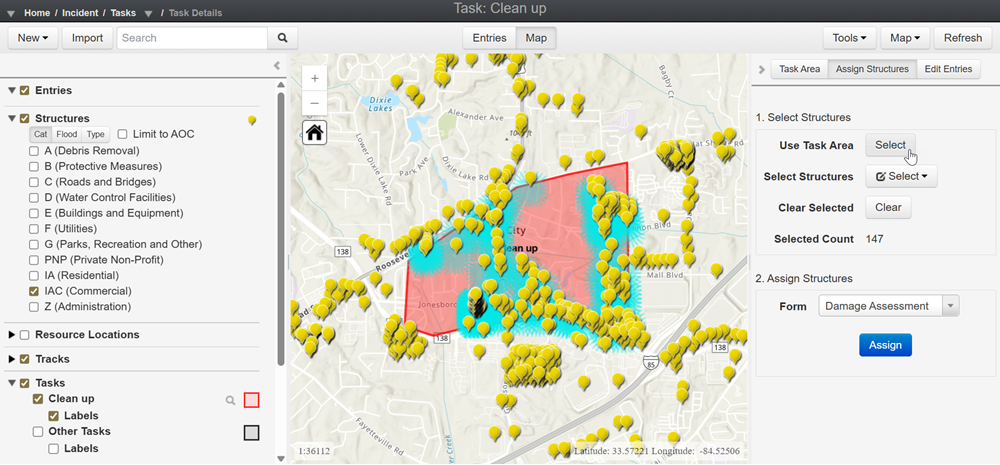The width and height of the screenshot is (1000, 465).
Task: Click the Refresh button
Action: [x=963, y=38]
